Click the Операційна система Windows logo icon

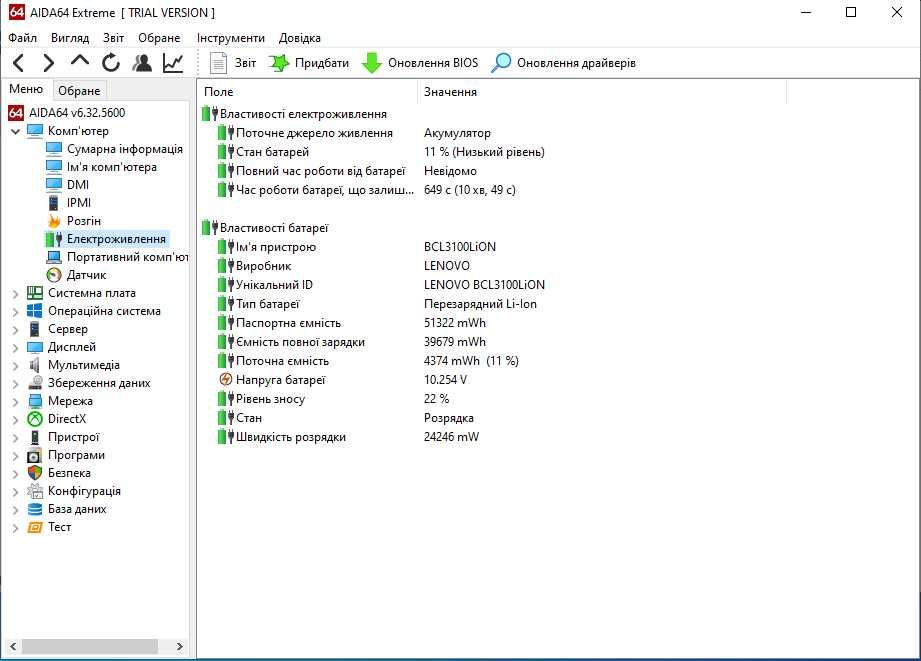35,311
